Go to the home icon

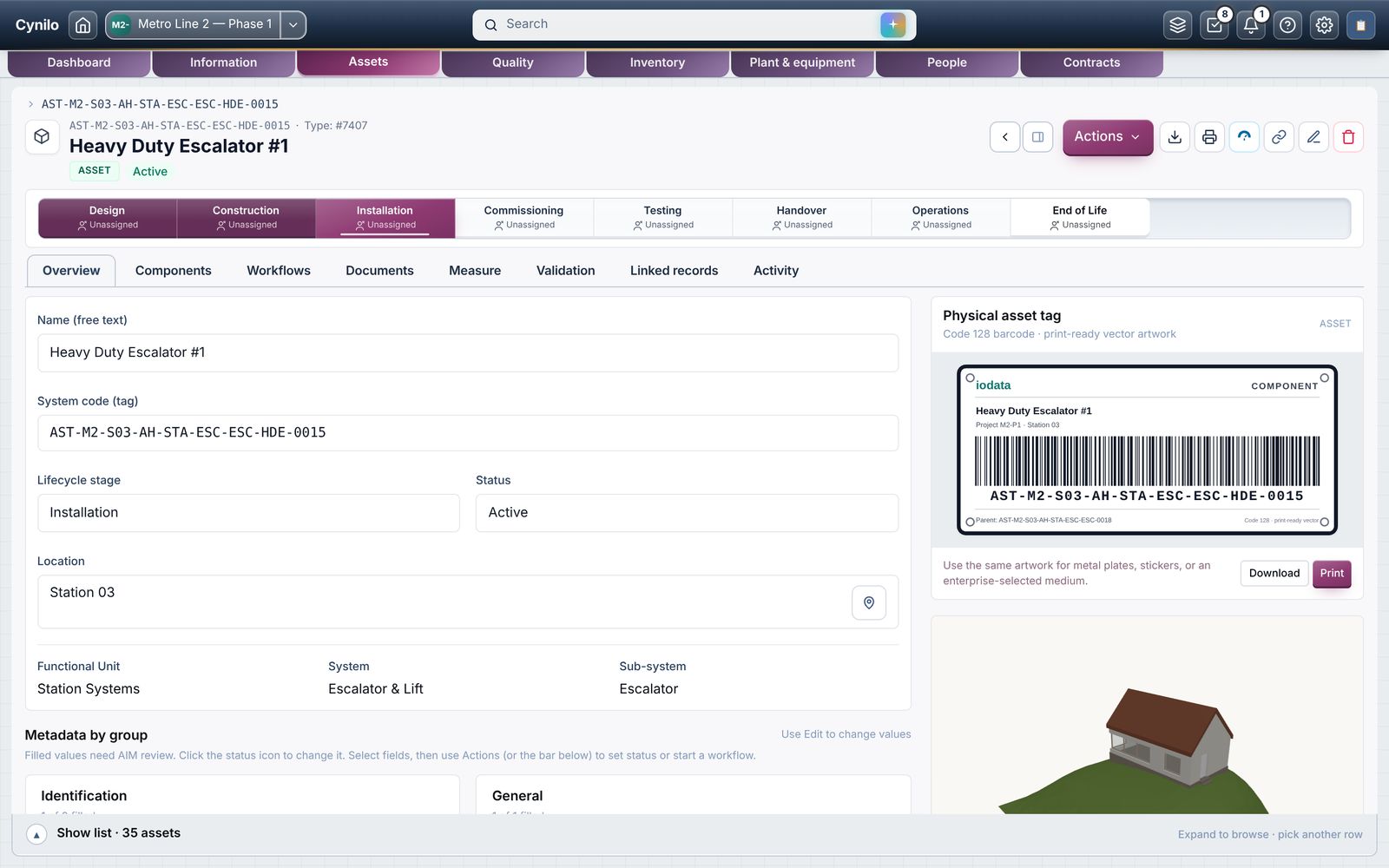tap(82, 25)
